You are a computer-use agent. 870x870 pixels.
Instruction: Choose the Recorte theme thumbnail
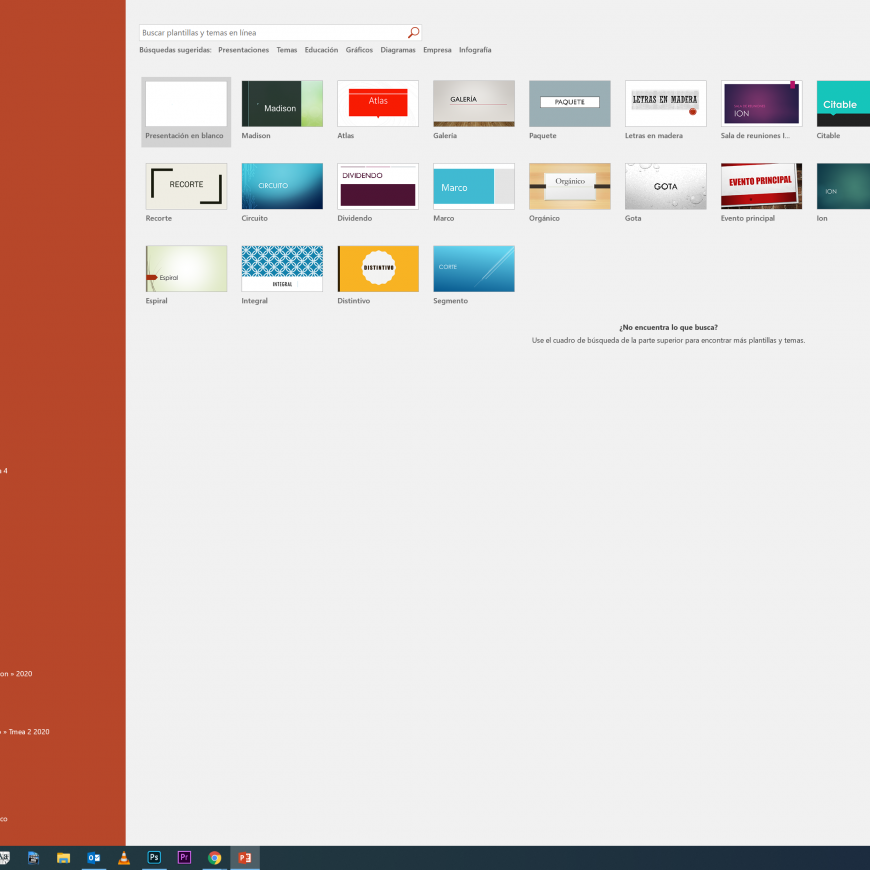[x=186, y=186]
